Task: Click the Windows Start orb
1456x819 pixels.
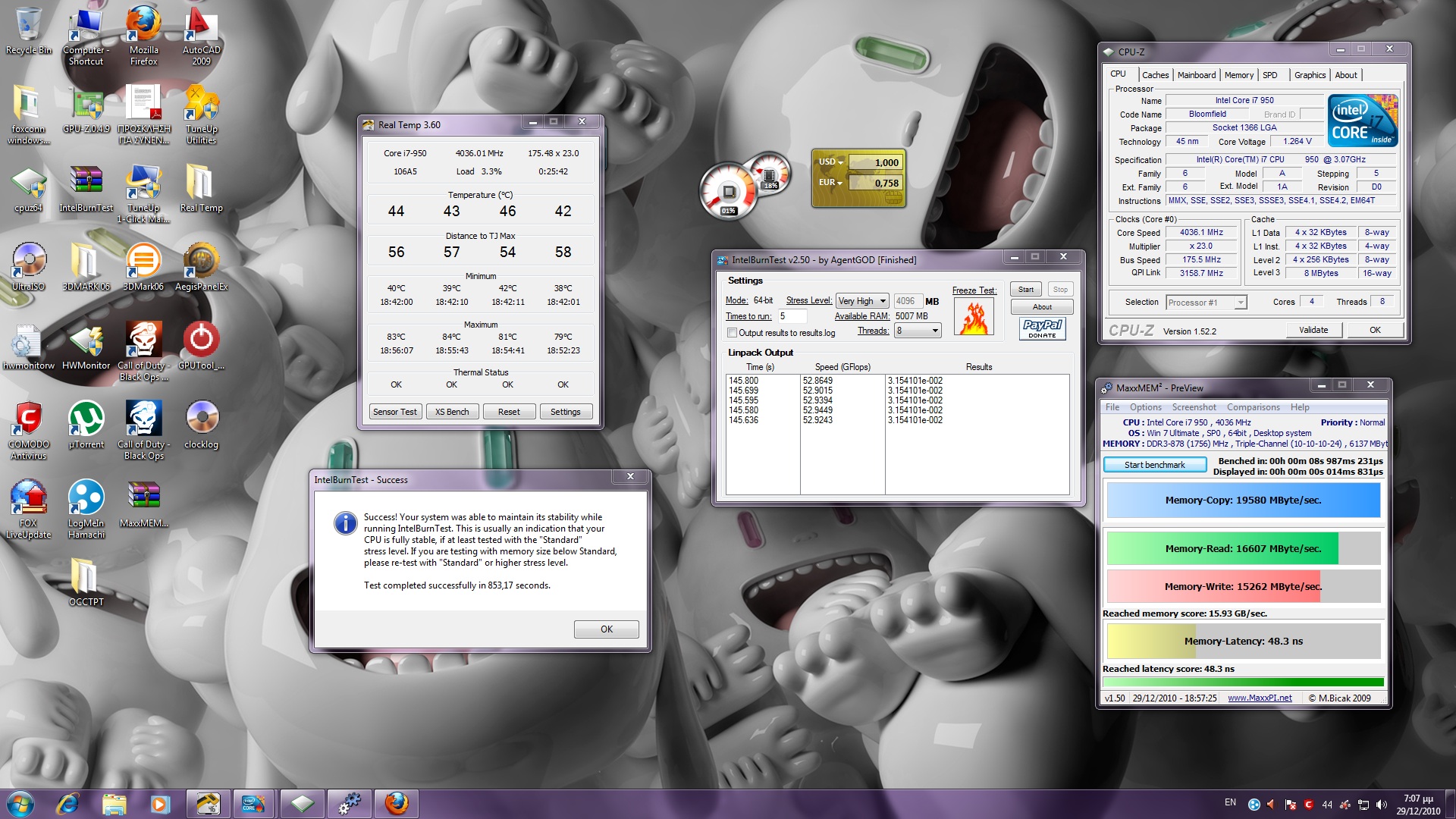Action: click(20, 804)
